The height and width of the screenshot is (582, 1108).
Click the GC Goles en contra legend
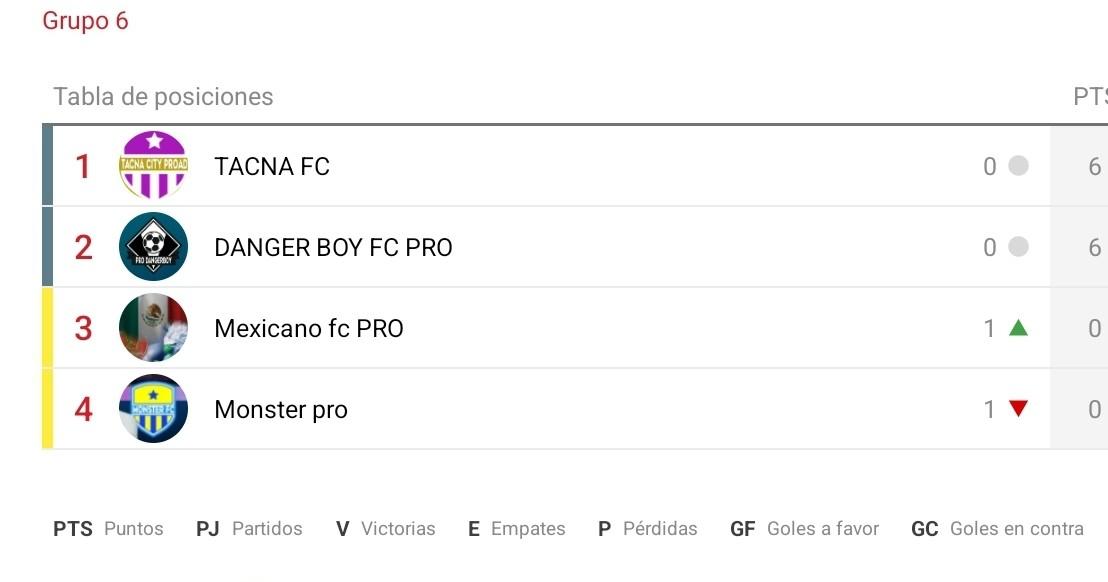(x=997, y=529)
